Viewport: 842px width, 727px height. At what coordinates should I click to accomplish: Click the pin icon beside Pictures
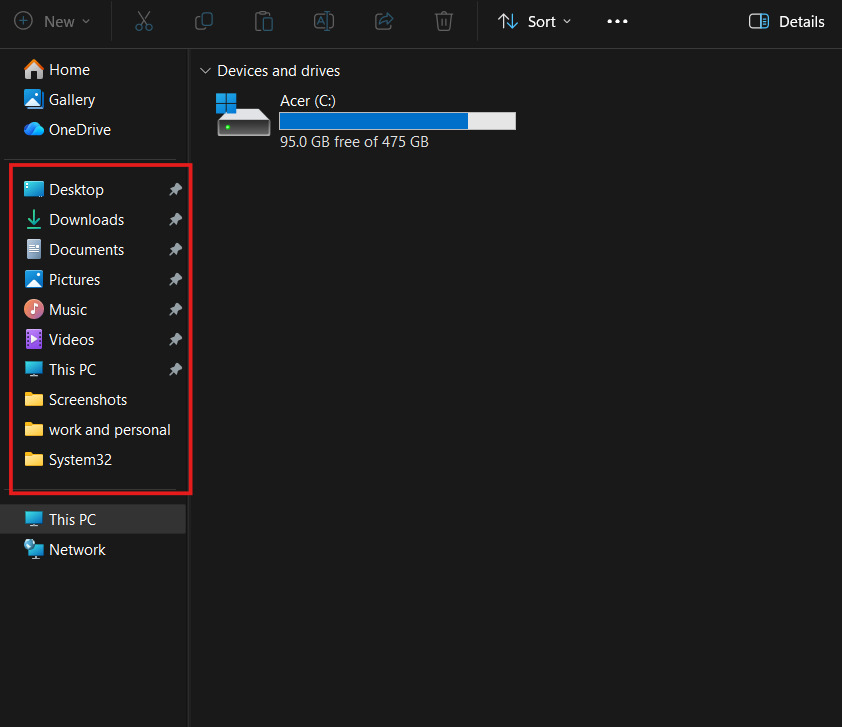pos(175,280)
